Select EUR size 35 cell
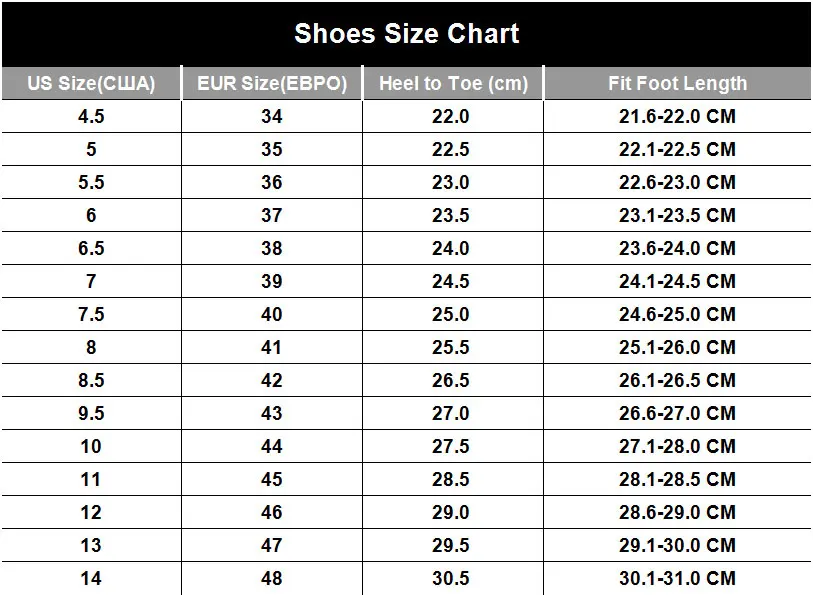This screenshot has height=595, width=813. [x=272, y=149]
